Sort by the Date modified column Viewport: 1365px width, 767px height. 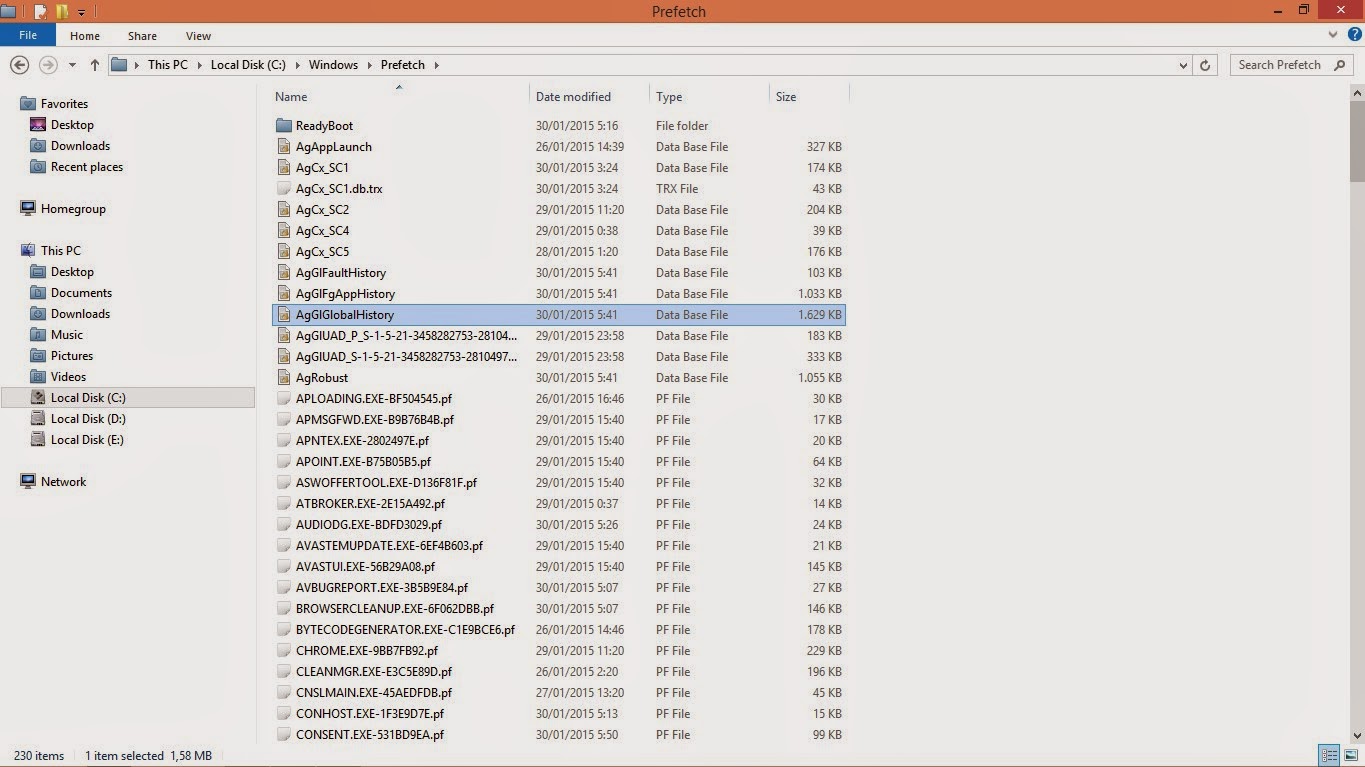click(573, 97)
